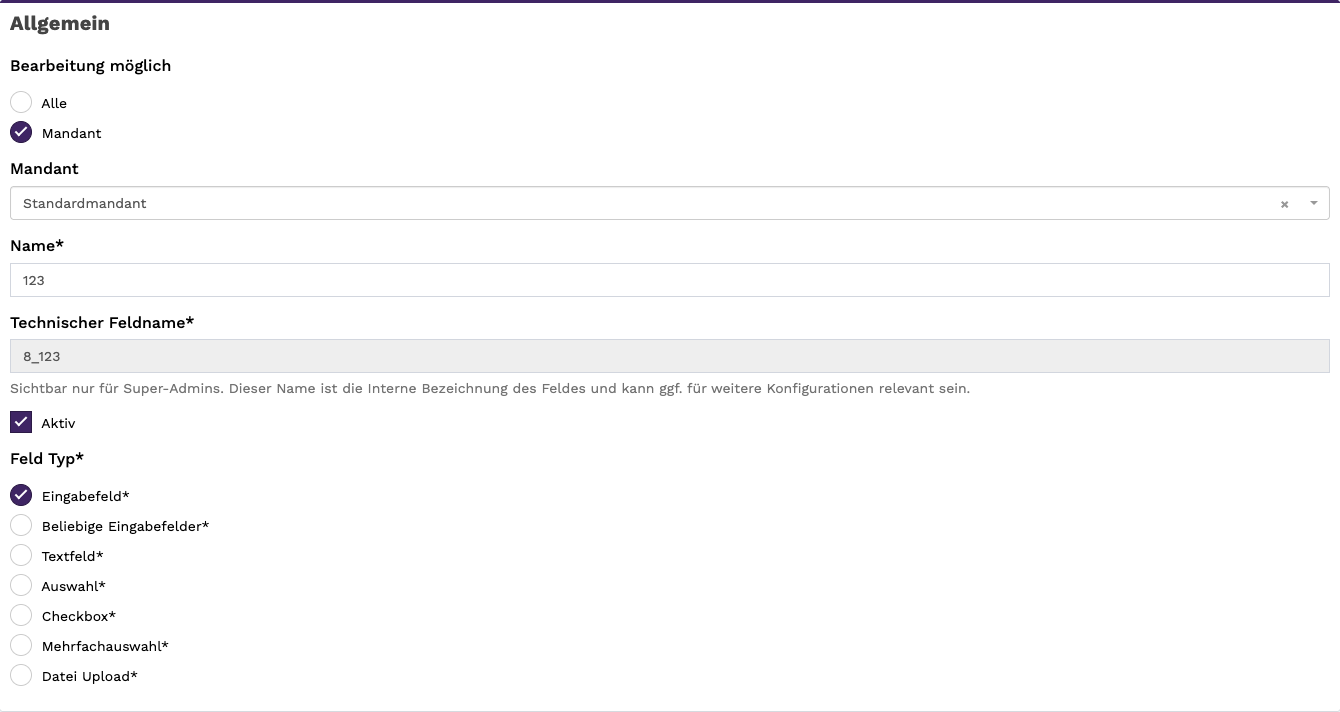
Task: Click into the Name input field
Action: pyautogui.click(x=670, y=280)
